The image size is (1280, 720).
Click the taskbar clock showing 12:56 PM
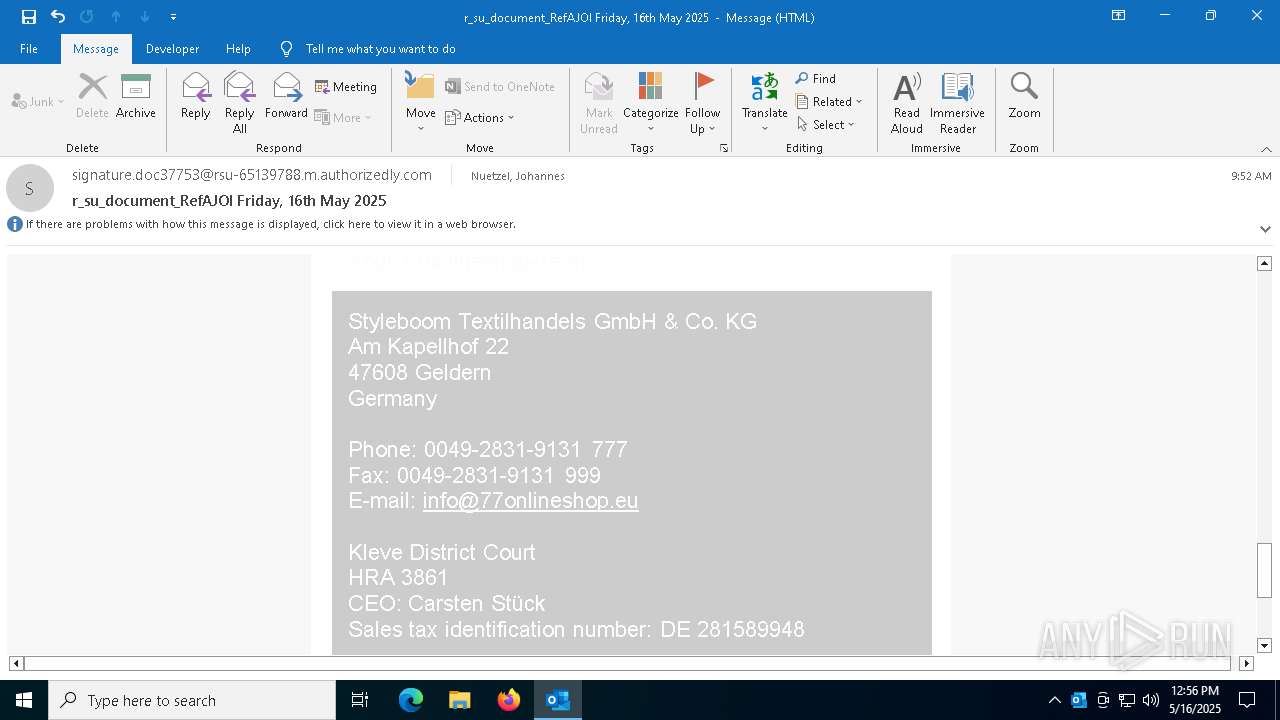(1195, 700)
